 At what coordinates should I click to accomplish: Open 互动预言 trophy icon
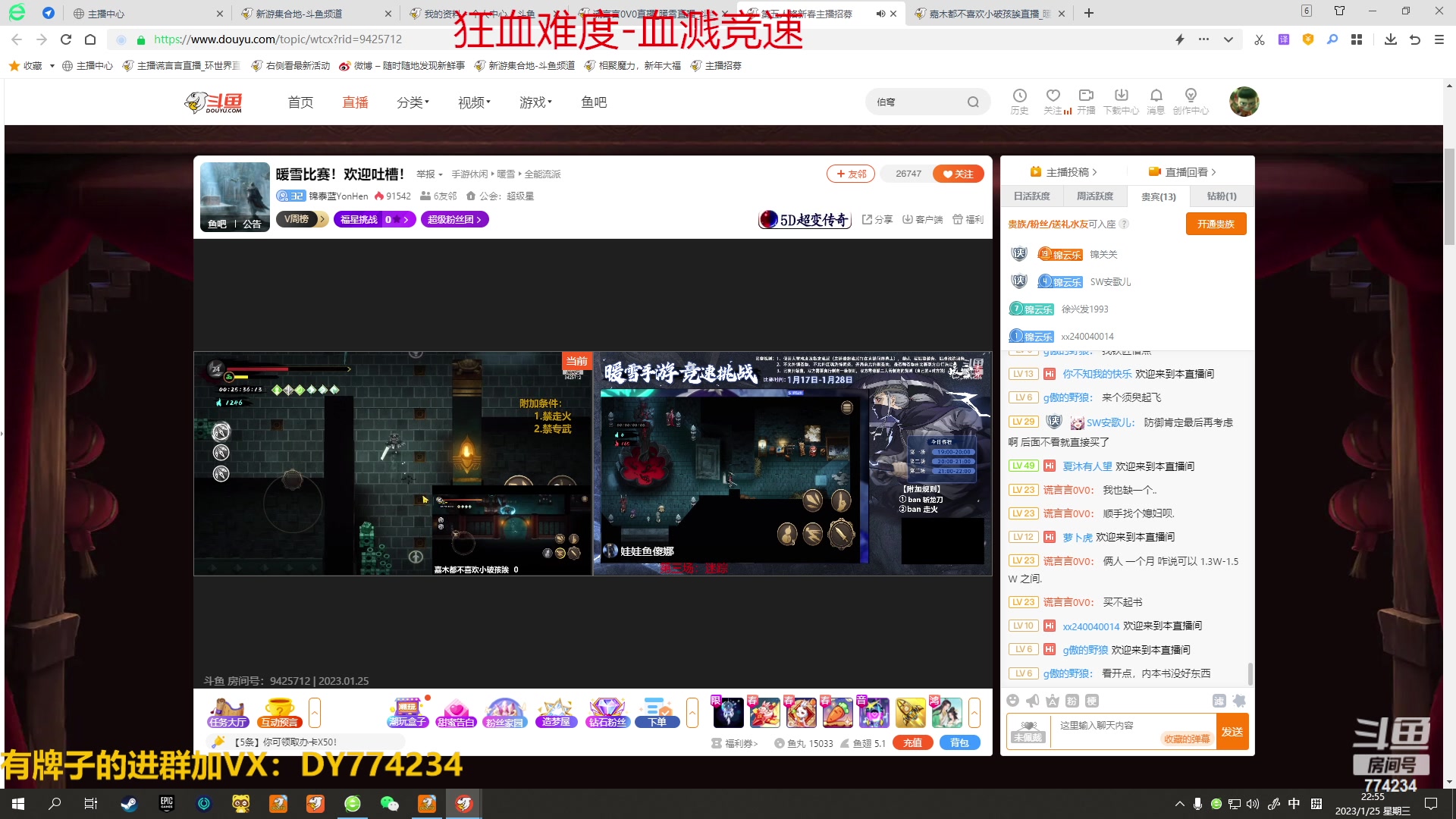pyautogui.click(x=279, y=713)
